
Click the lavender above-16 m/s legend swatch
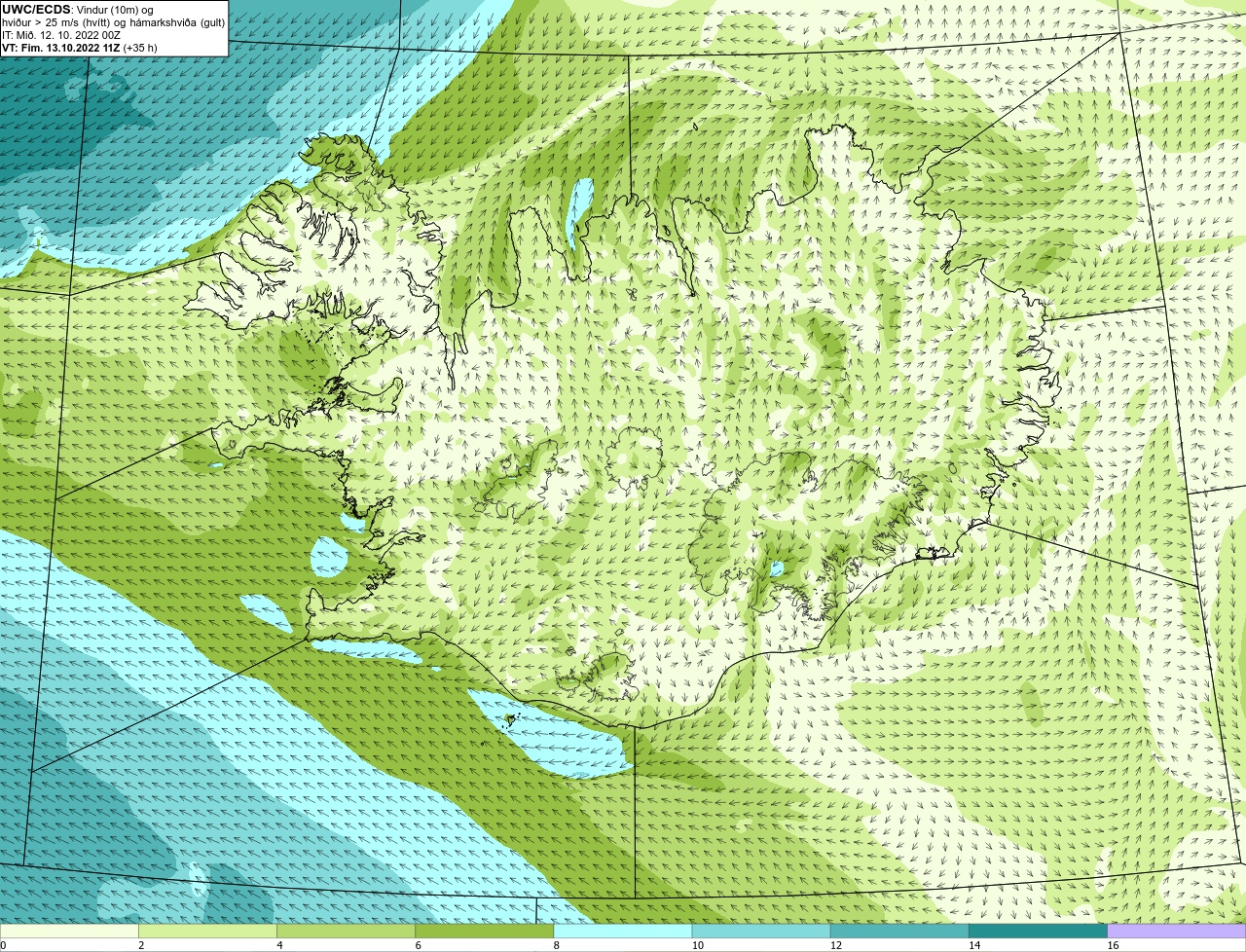(1177, 932)
